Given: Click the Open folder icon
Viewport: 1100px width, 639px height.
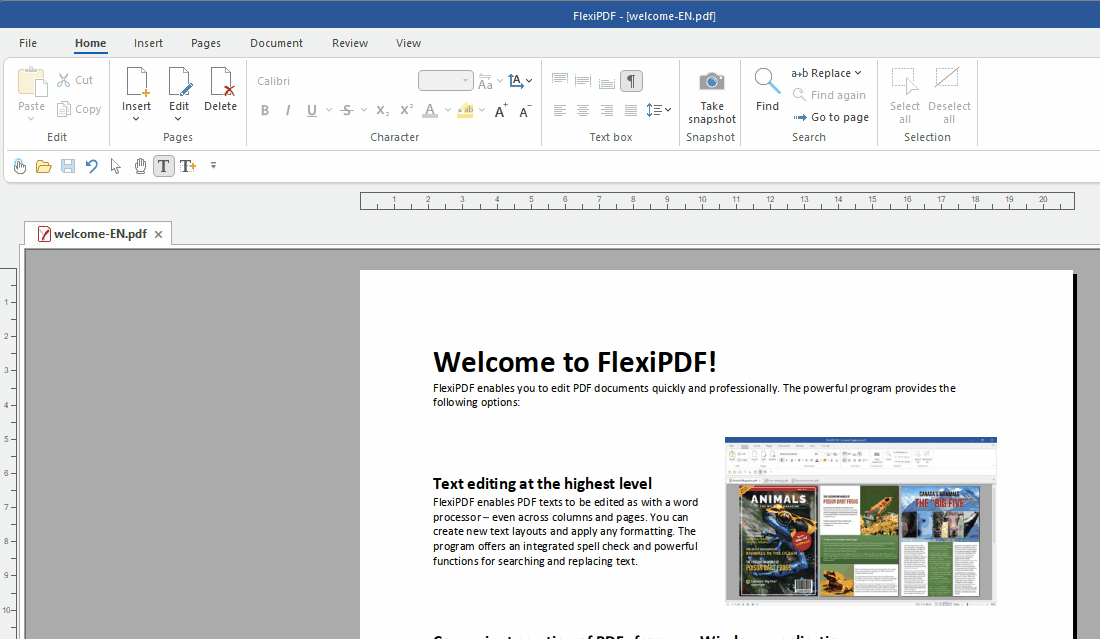Looking at the screenshot, I should [x=44, y=166].
